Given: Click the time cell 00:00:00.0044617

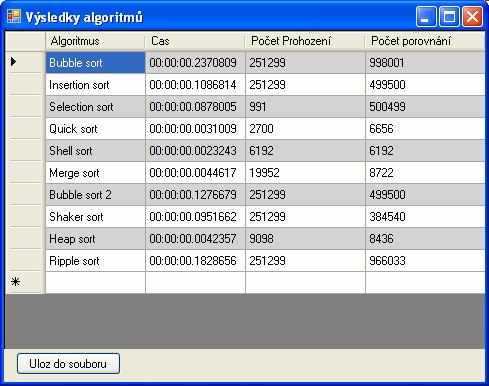Looking at the screenshot, I should tap(195, 173).
